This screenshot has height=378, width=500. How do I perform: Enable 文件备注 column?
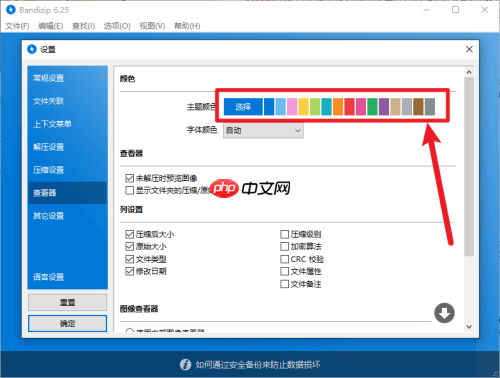[284, 284]
